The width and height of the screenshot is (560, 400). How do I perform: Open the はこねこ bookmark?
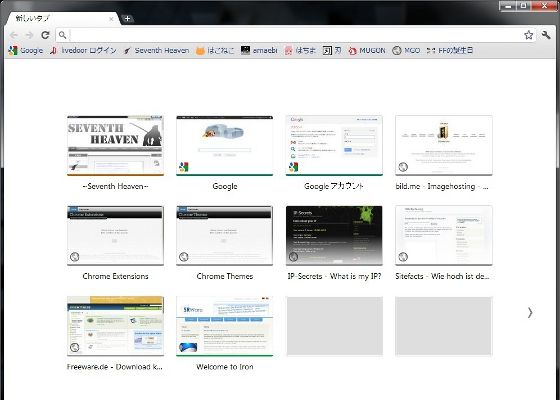click(215, 51)
